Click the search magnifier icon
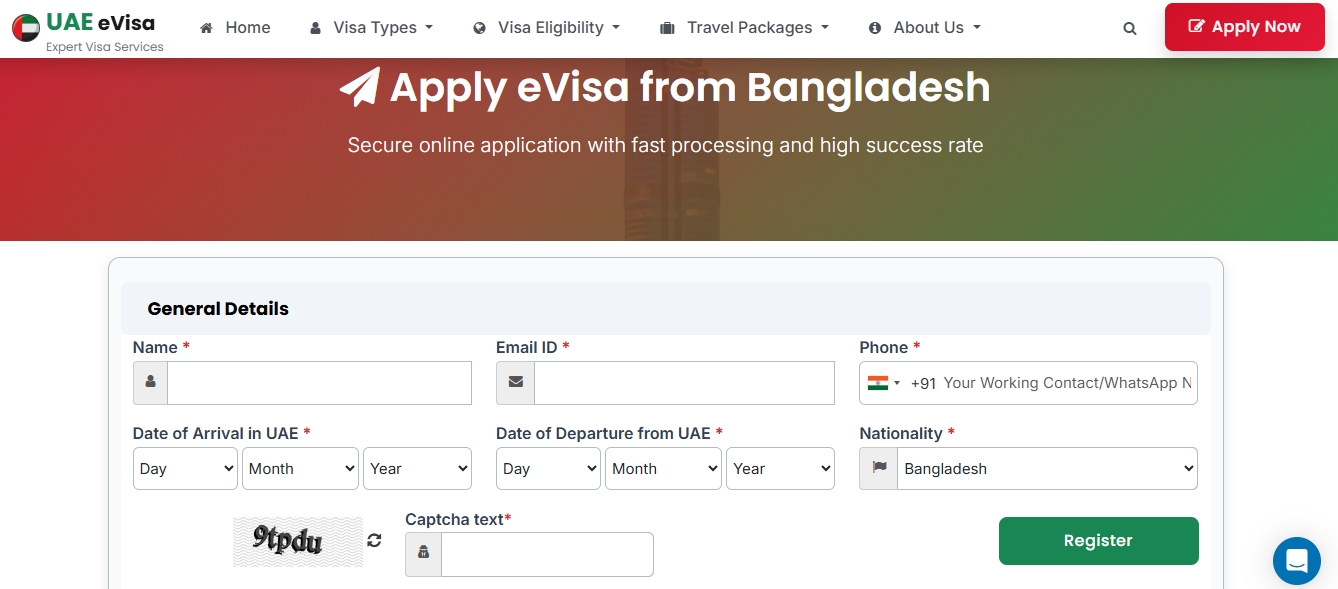 (1130, 29)
